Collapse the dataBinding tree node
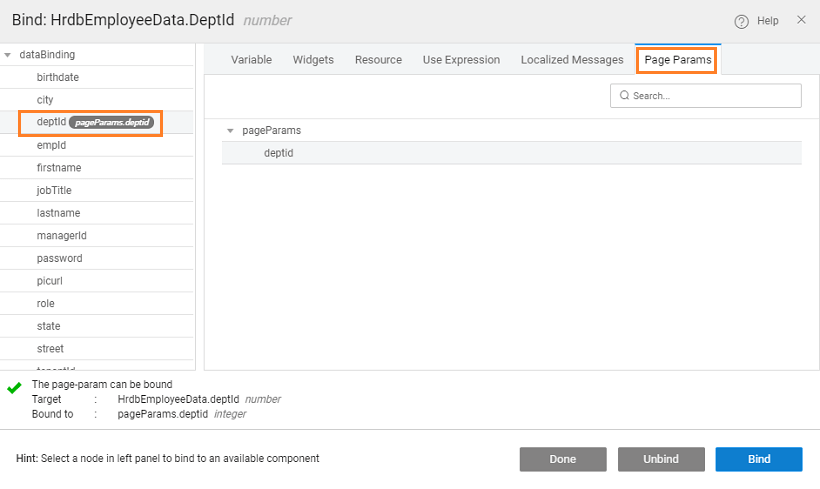The height and width of the screenshot is (489, 820). click(x=8, y=55)
